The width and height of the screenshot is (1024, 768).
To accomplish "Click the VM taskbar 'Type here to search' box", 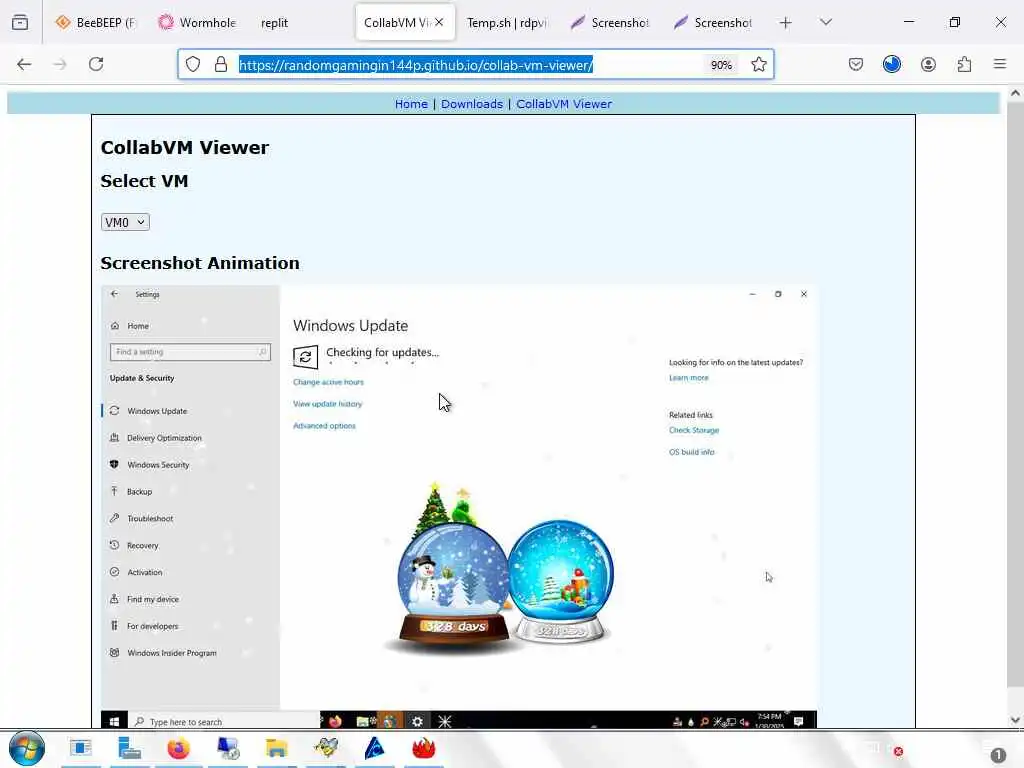I will coord(223,722).
